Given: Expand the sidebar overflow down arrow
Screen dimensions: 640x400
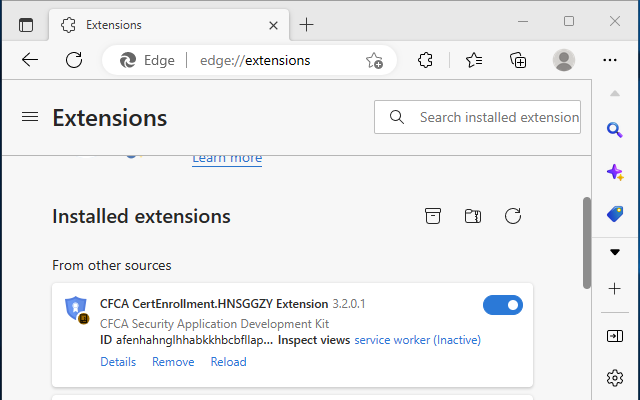Looking at the screenshot, I should [615, 252].
